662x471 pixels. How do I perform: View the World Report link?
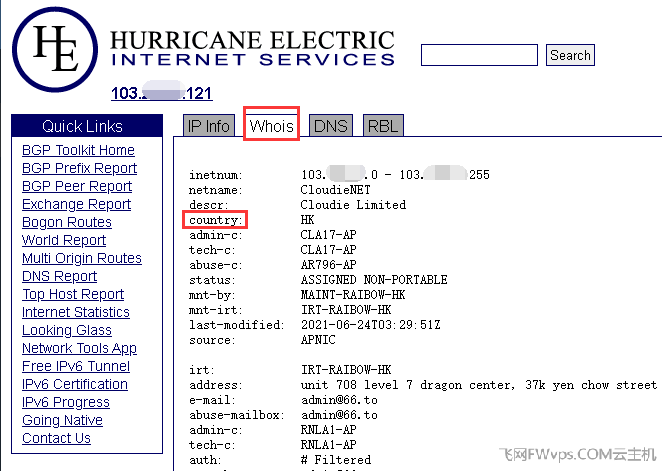click(x=64, y=240)
